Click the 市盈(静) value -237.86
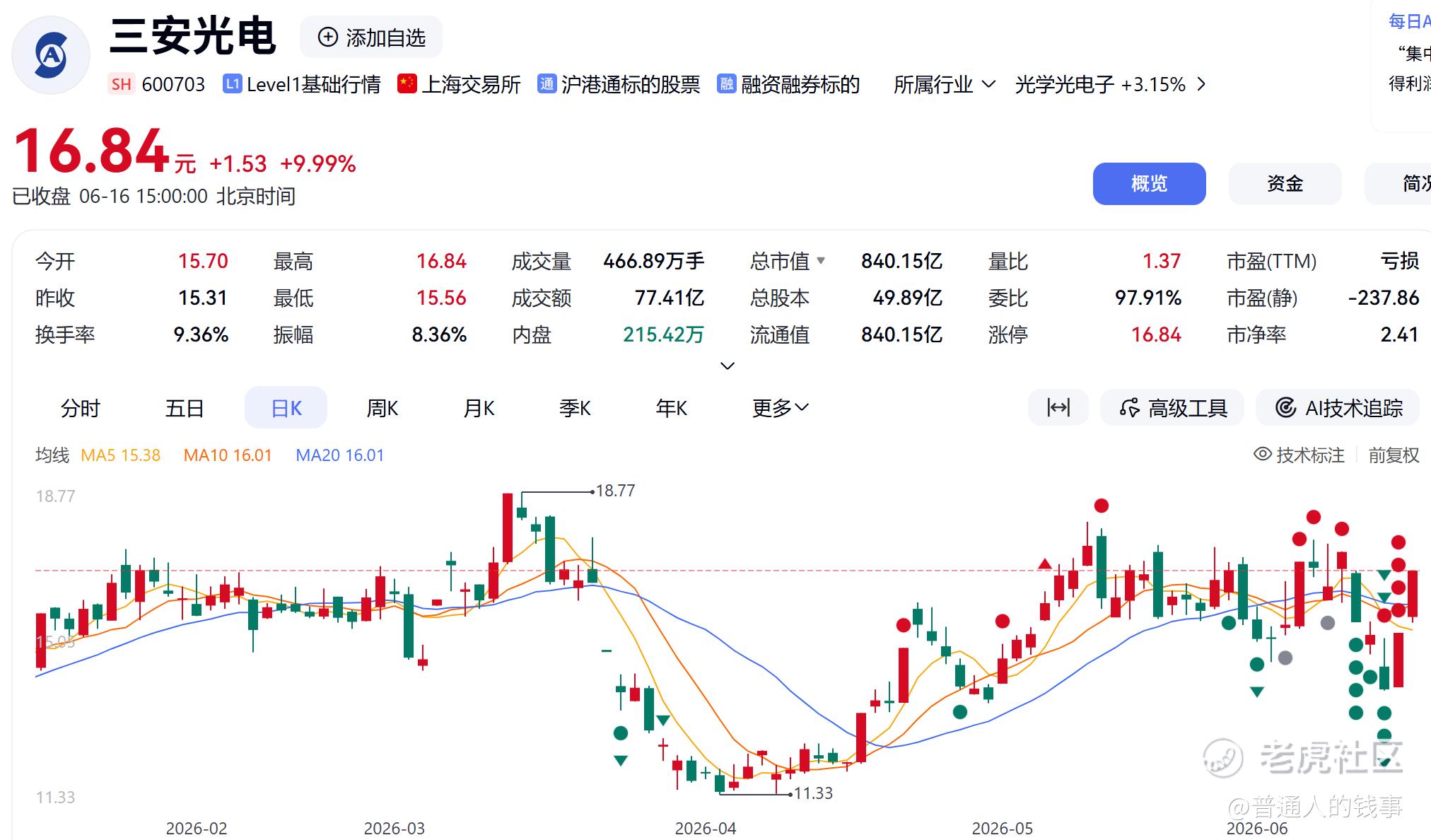The height and width of the screenshot is (840, 1431). coord(1384,298)
